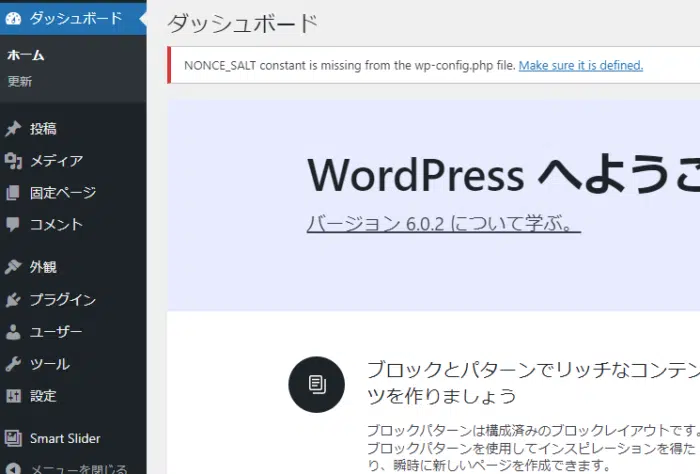Open the Smart Slider menu label
Image resolution: width=700 pixels, height=474 pixels.
pos(65,438)
